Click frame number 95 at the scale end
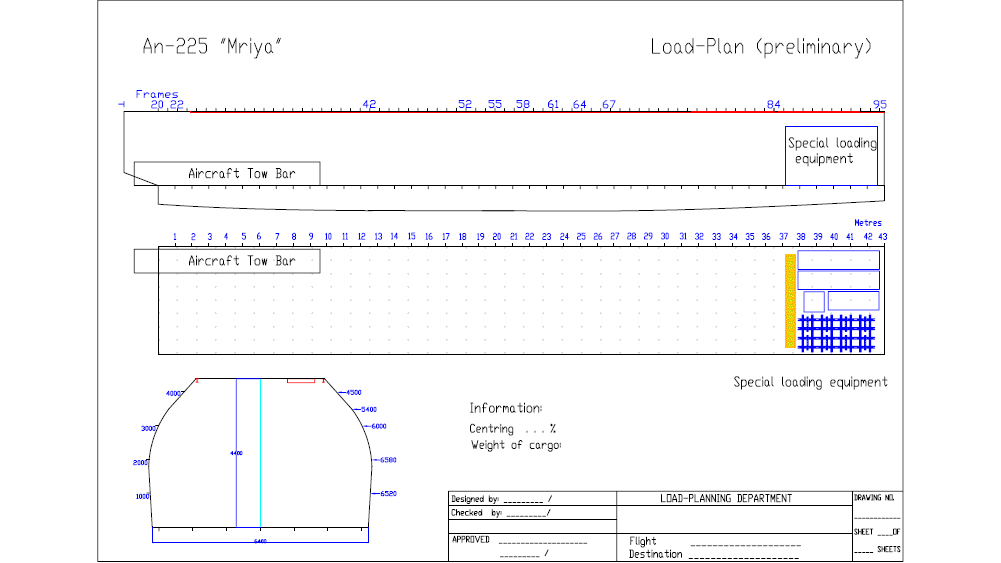 tap(880, 104)
